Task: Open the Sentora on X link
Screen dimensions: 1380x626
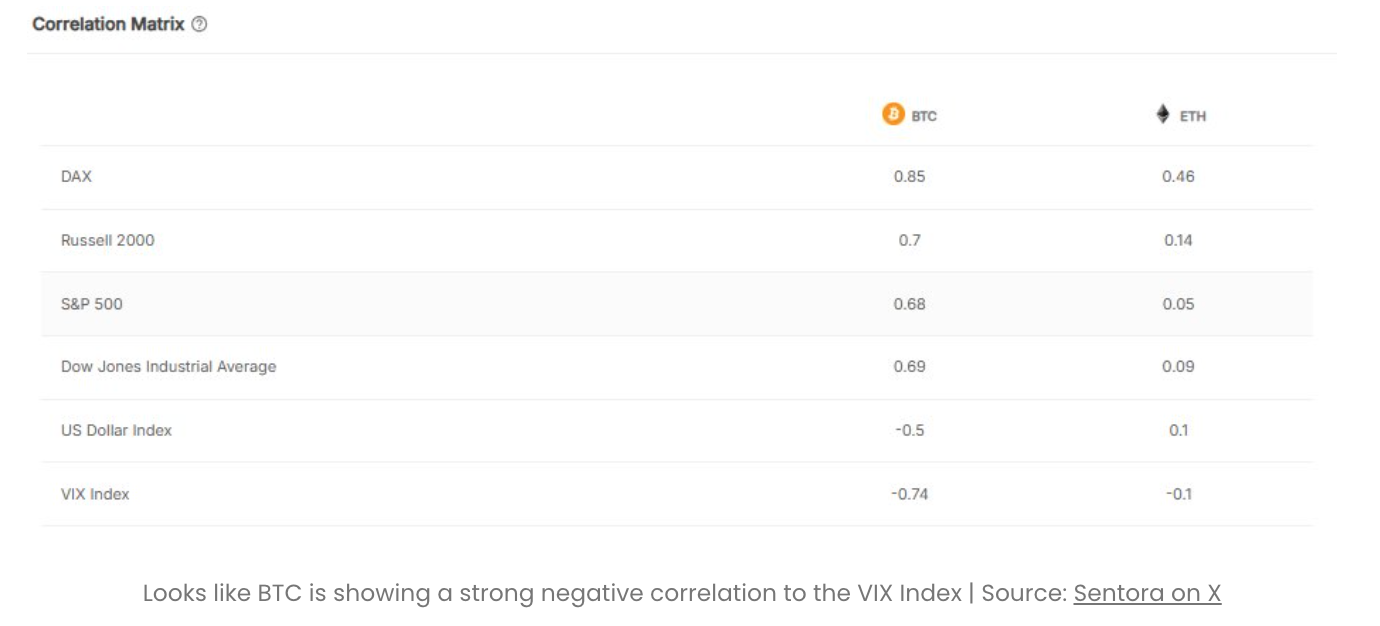Action: pos(1147,593)
